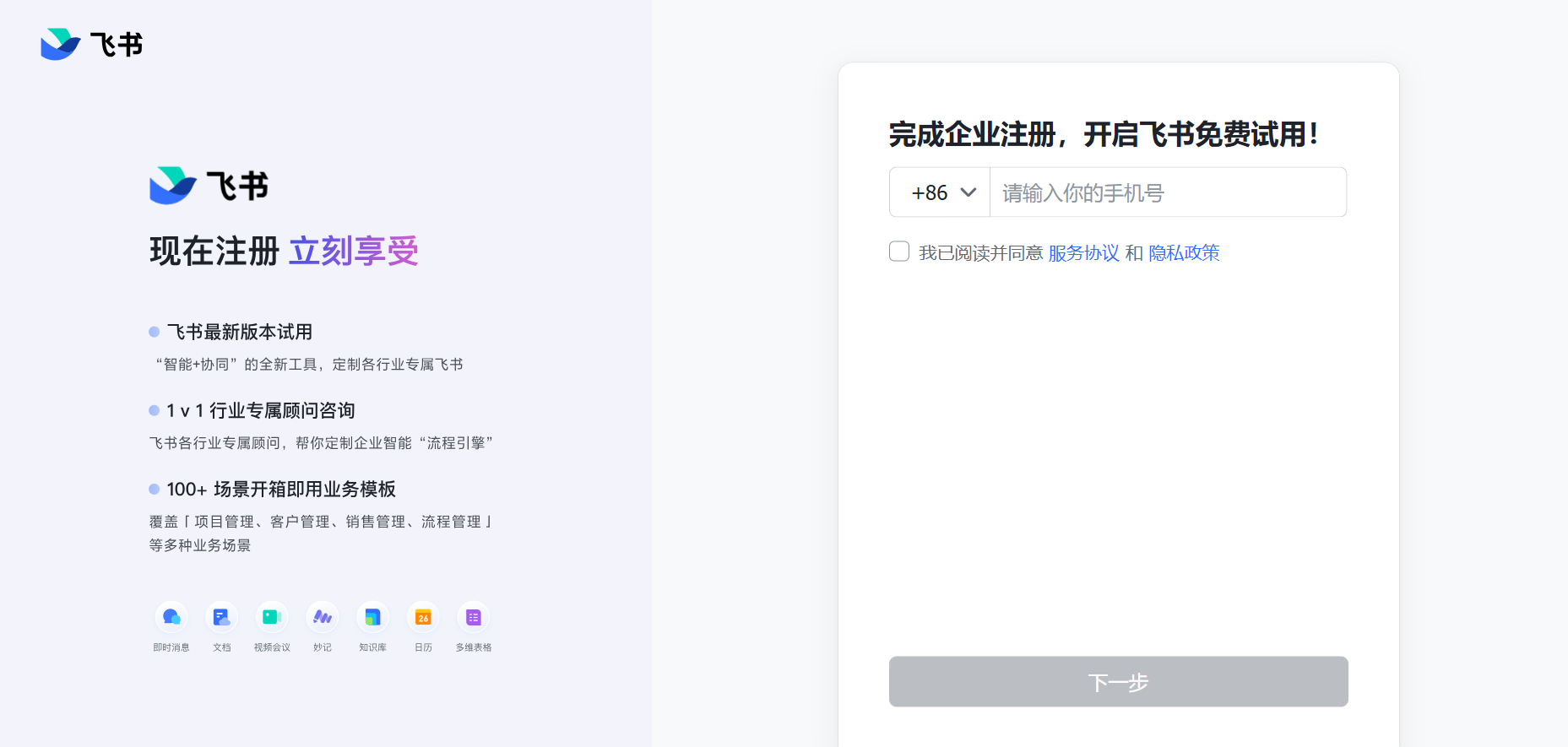Open the +86 country code dropdown

coord(940,192)
